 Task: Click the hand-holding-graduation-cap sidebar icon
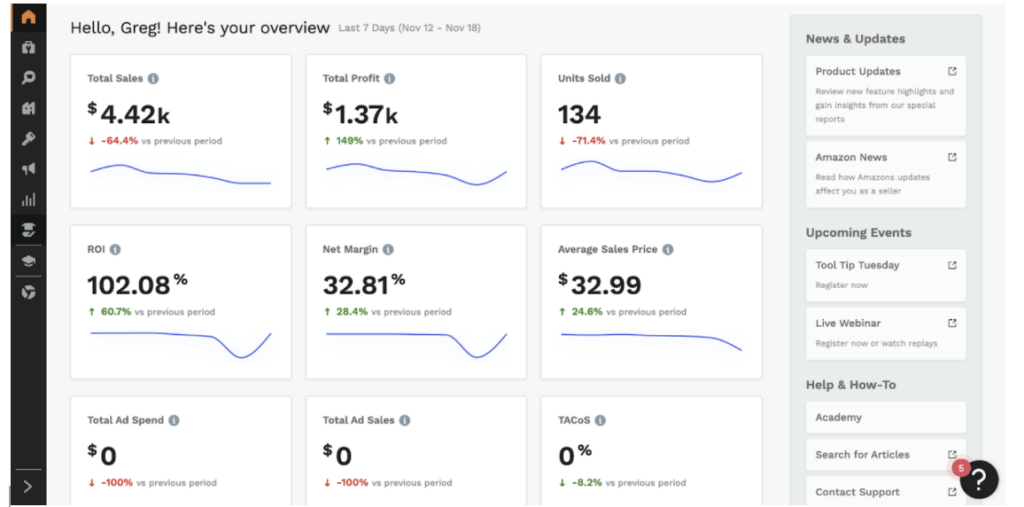(x=28, y=230)
